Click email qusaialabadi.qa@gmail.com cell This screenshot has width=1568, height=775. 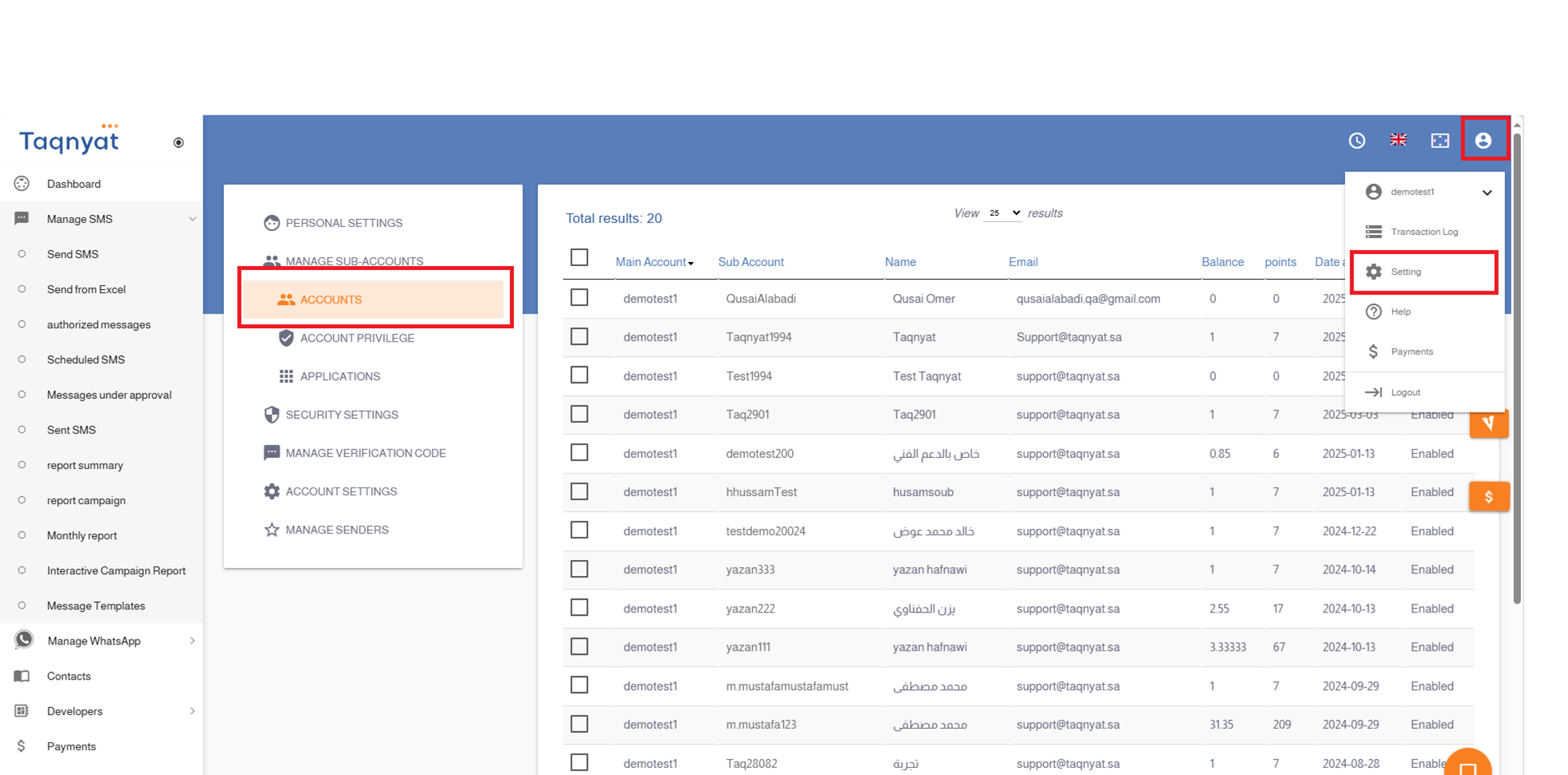click(1088, 299)
